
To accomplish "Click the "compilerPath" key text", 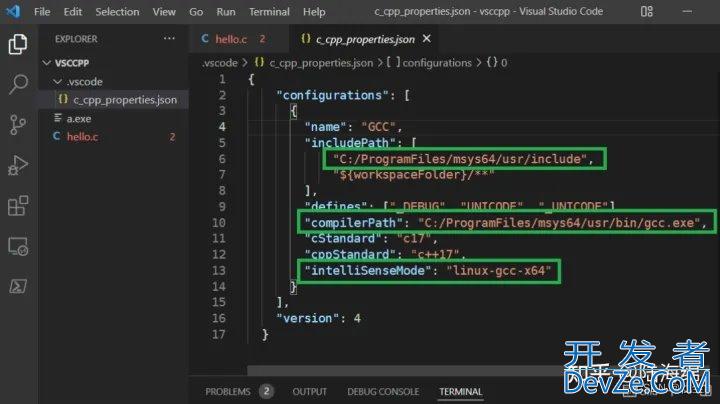I will click(354, 223).
